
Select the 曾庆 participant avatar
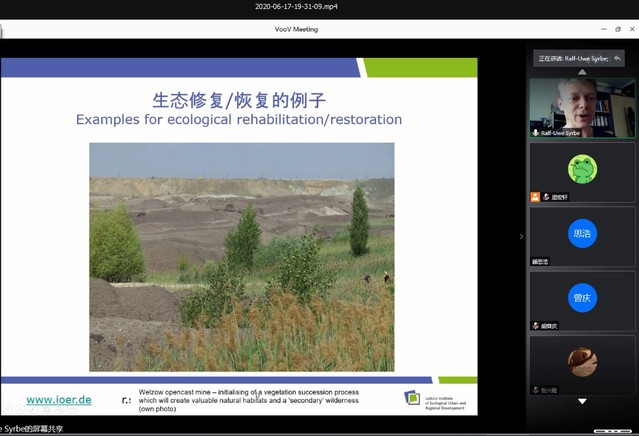pyautogui.click(x=582, y=298)
